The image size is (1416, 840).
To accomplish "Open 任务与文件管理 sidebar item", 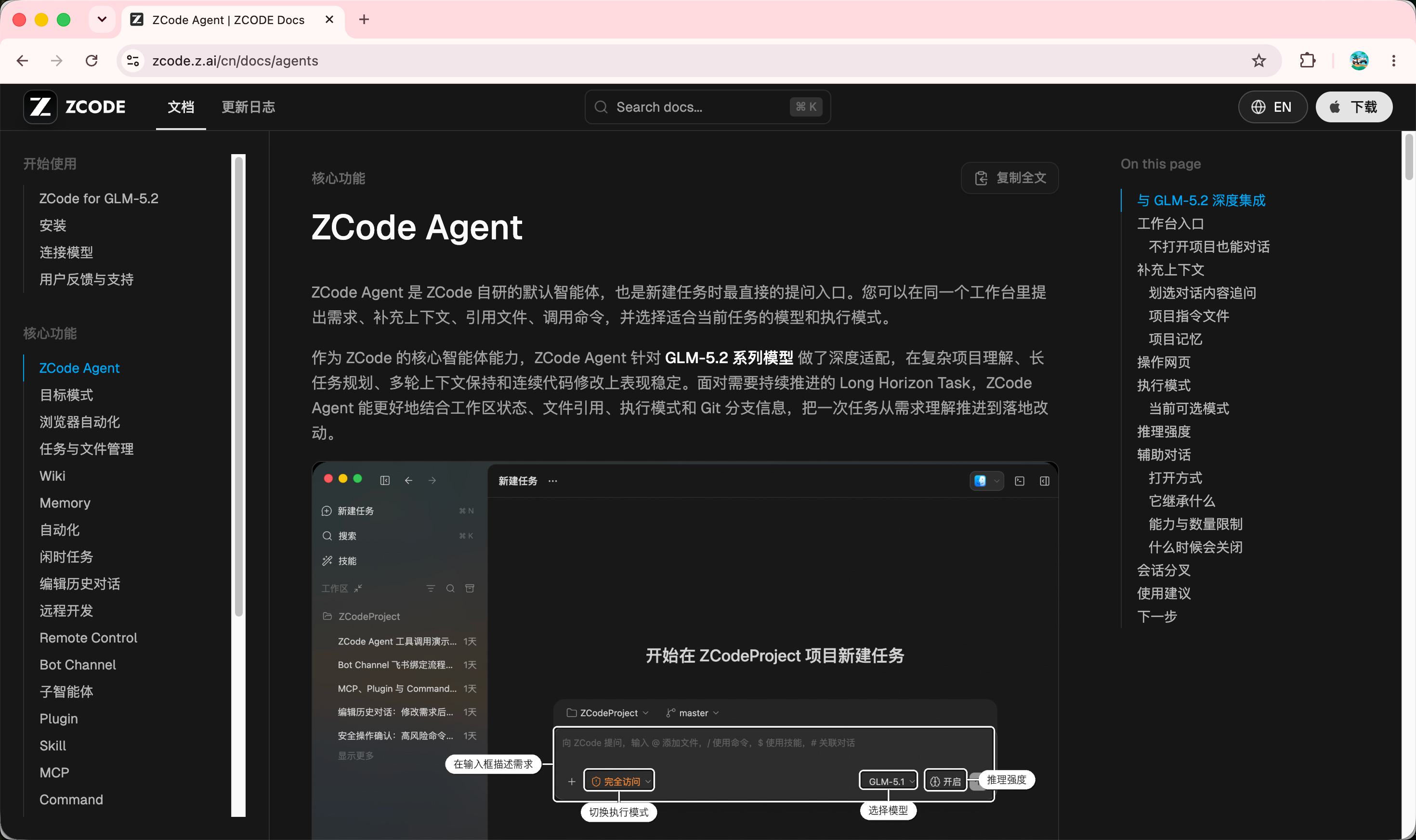I will click(x=87, y=449).
